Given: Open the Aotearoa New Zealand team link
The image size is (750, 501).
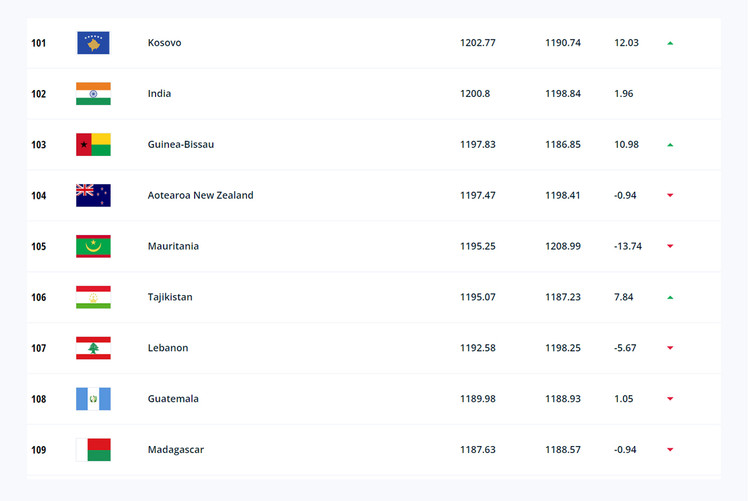Looking at the screenshot, I should click(x=200, y=195).
